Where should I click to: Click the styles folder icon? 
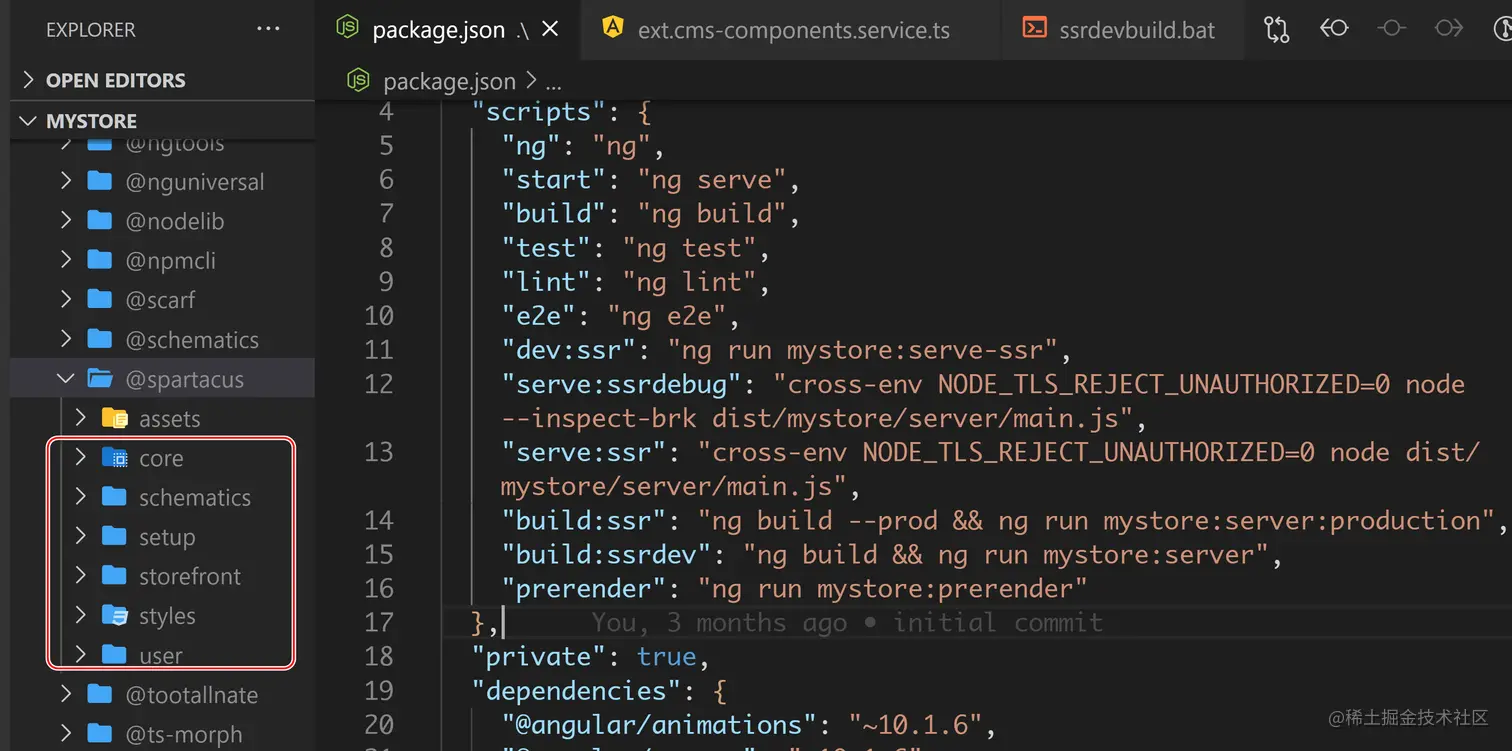click(x=115, y=616)
